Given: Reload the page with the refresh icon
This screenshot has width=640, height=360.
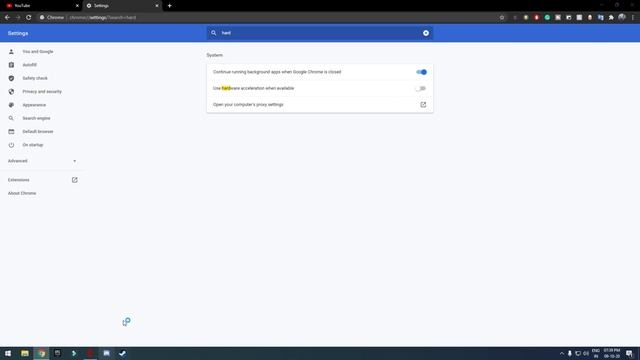Looking at the screenshot, I should (29, 18).
